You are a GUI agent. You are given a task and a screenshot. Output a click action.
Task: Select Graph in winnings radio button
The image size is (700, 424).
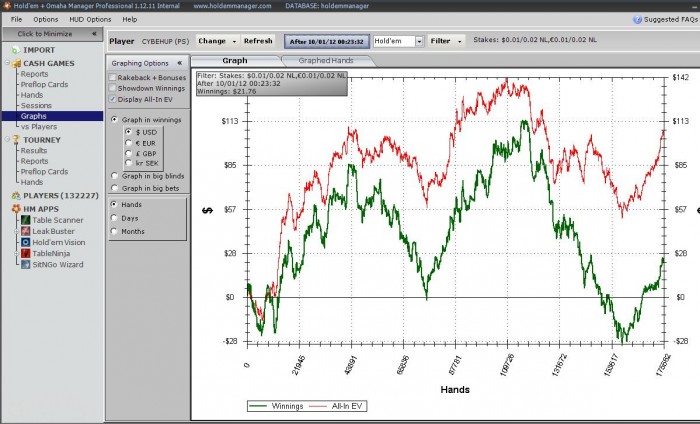[115, 120]
